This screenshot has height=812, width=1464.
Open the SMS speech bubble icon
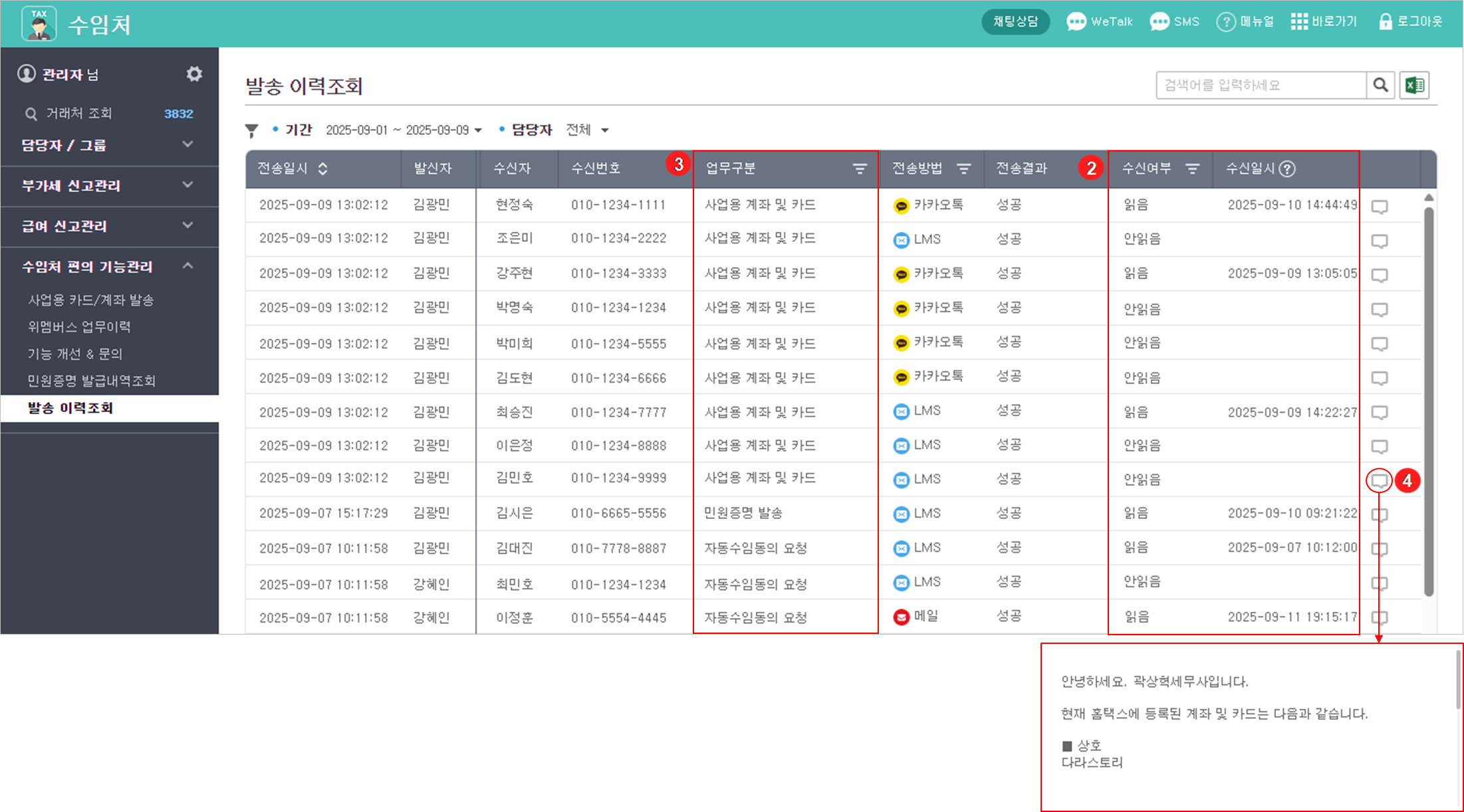click(1159, 22)
